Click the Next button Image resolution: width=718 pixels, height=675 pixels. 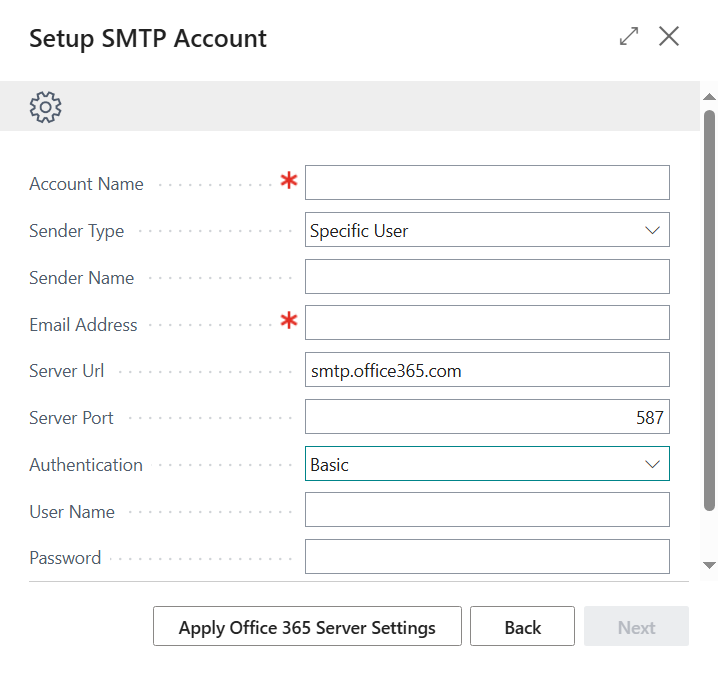636,627
